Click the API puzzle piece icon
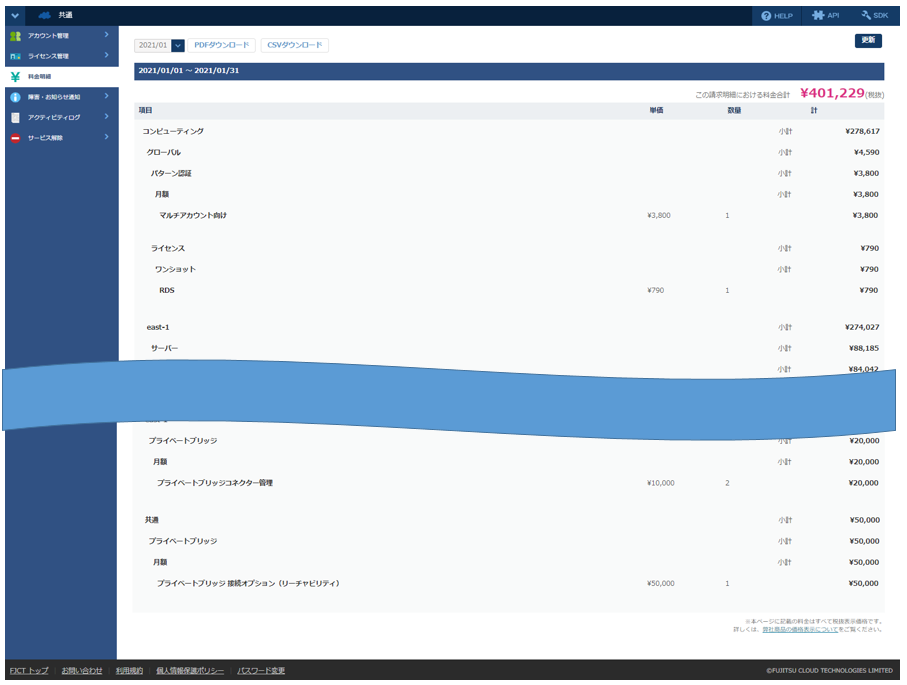 pyautogui.click(x=818, y=16)
